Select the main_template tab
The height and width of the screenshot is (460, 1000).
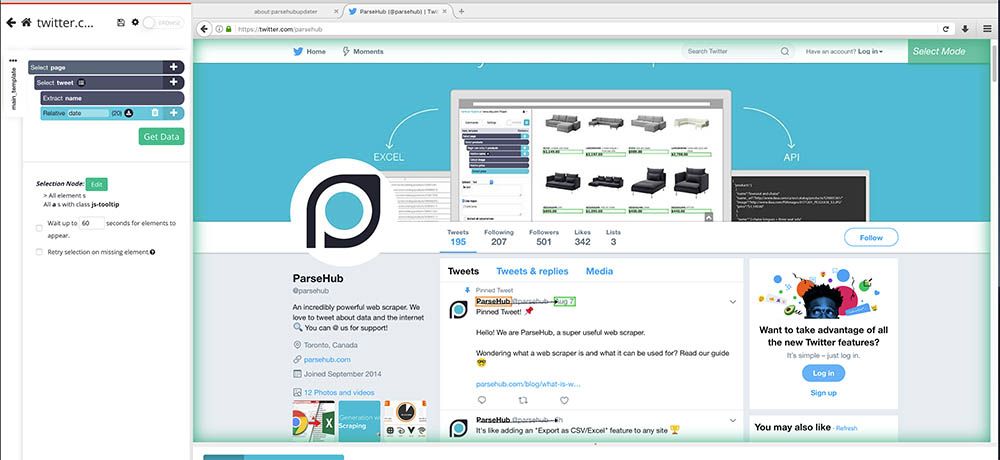[x=13, y=89]
